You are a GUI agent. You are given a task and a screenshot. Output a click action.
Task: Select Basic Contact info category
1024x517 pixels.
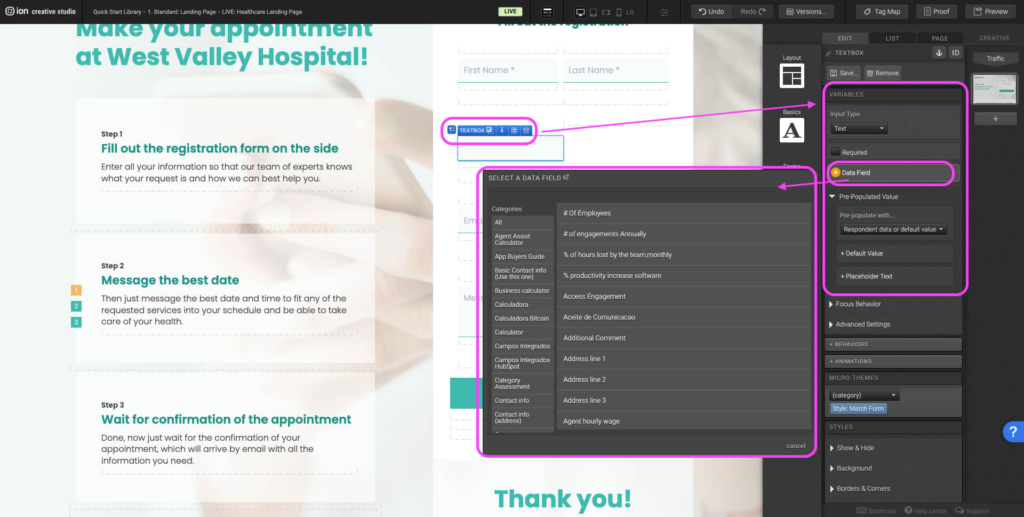pyautogui.click(x=522, y=274)
